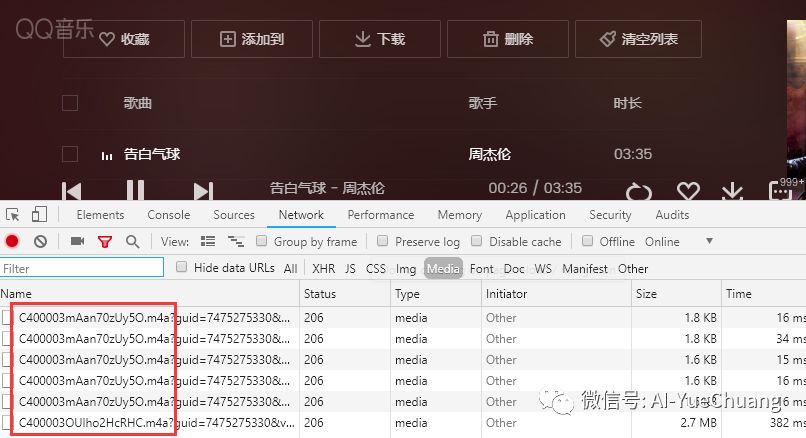
Task: Sort by the Name column header
Action: 150,294
